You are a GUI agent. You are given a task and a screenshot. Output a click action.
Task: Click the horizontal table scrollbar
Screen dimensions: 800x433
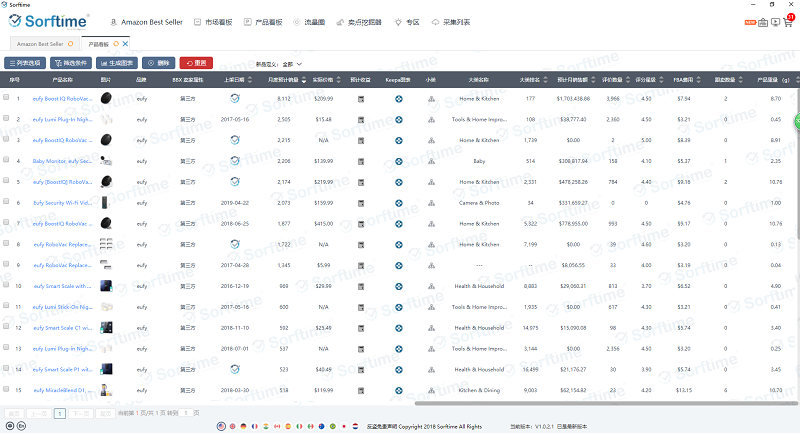[x=605, y=403]
